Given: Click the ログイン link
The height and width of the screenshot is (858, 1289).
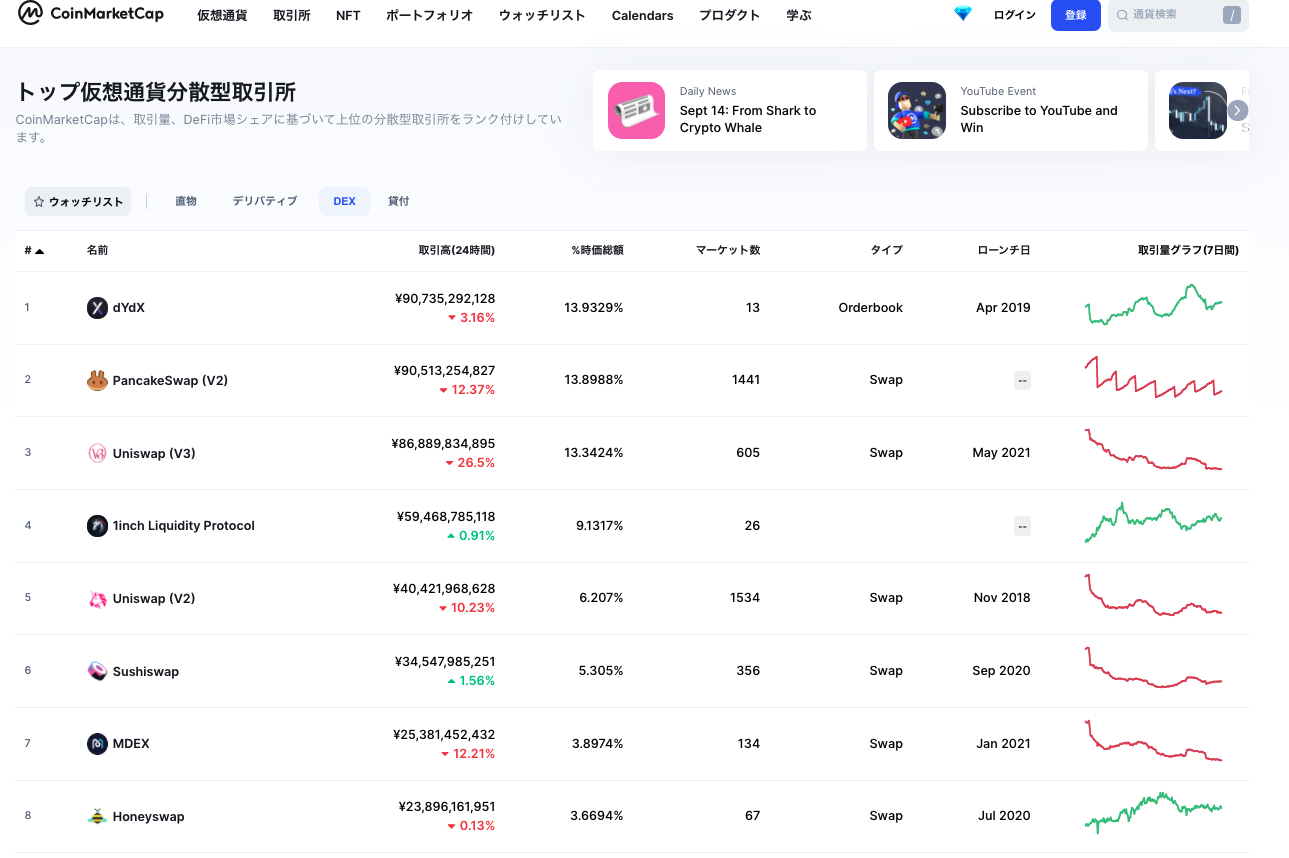Looking at the screenshot, I should tap(1014, 16).
